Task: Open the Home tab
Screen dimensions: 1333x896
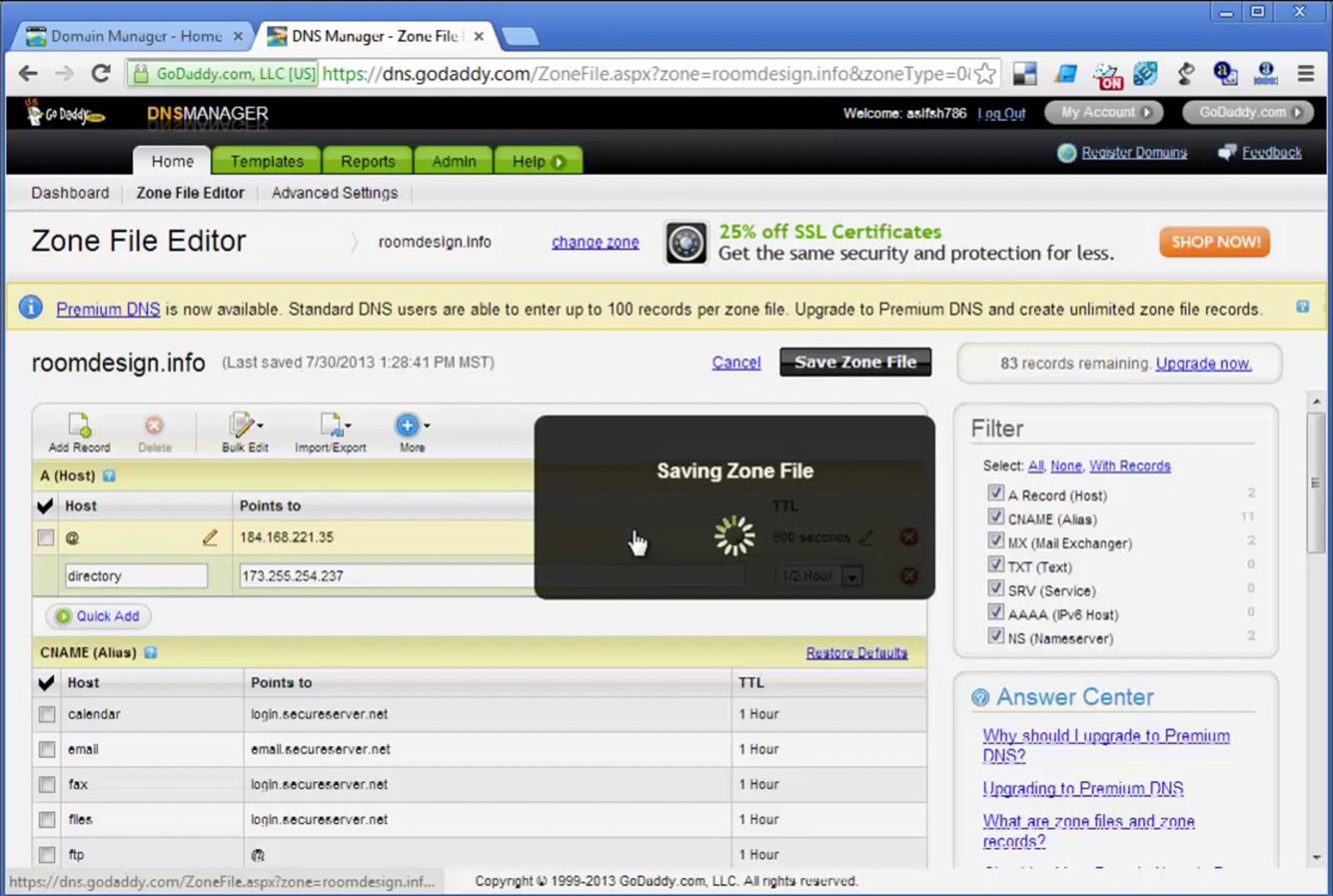Action: (x=172, y=161)
